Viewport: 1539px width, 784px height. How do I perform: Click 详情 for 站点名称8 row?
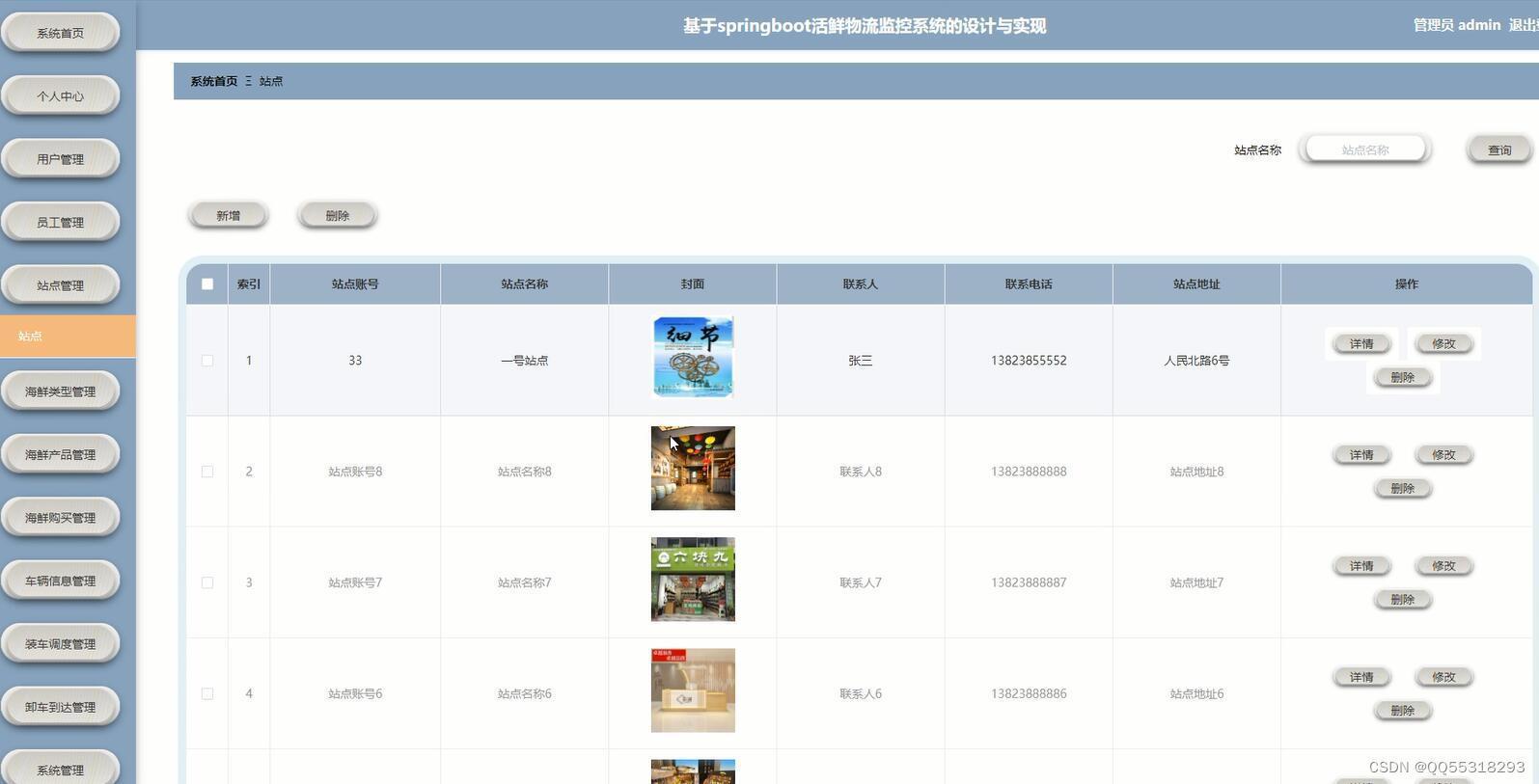coord(1361,454)
